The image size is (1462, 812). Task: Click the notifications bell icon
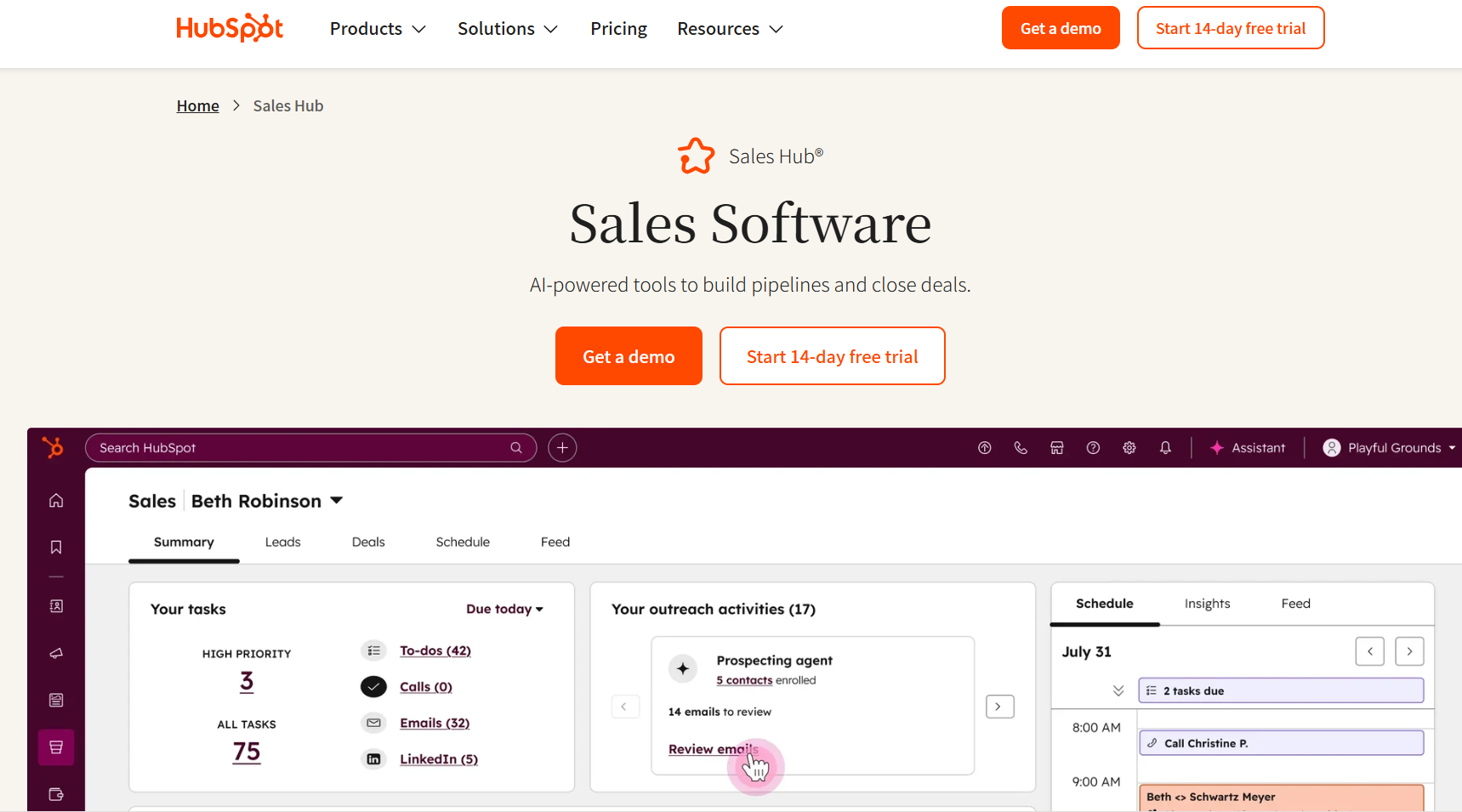pyautogui.click(x=1165, y=448)
